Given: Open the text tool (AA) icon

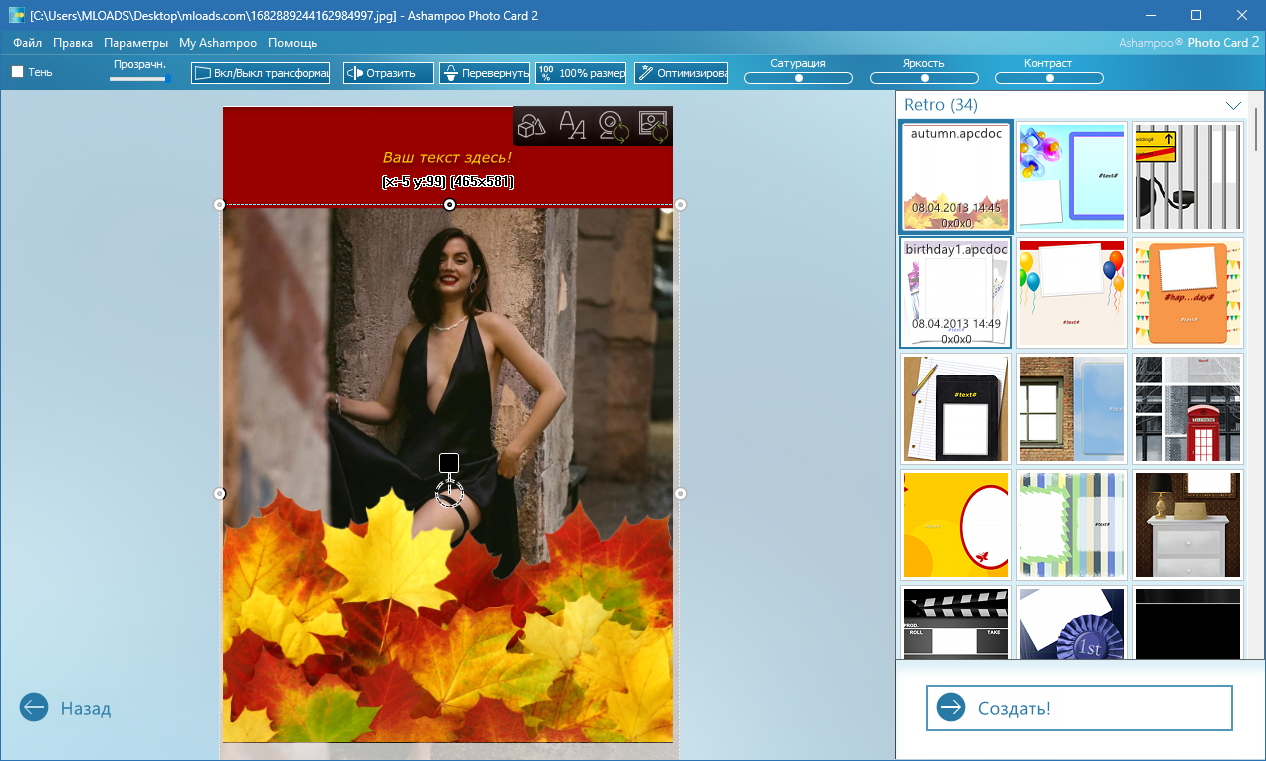Looking at the screenshot, I should 572,126.
